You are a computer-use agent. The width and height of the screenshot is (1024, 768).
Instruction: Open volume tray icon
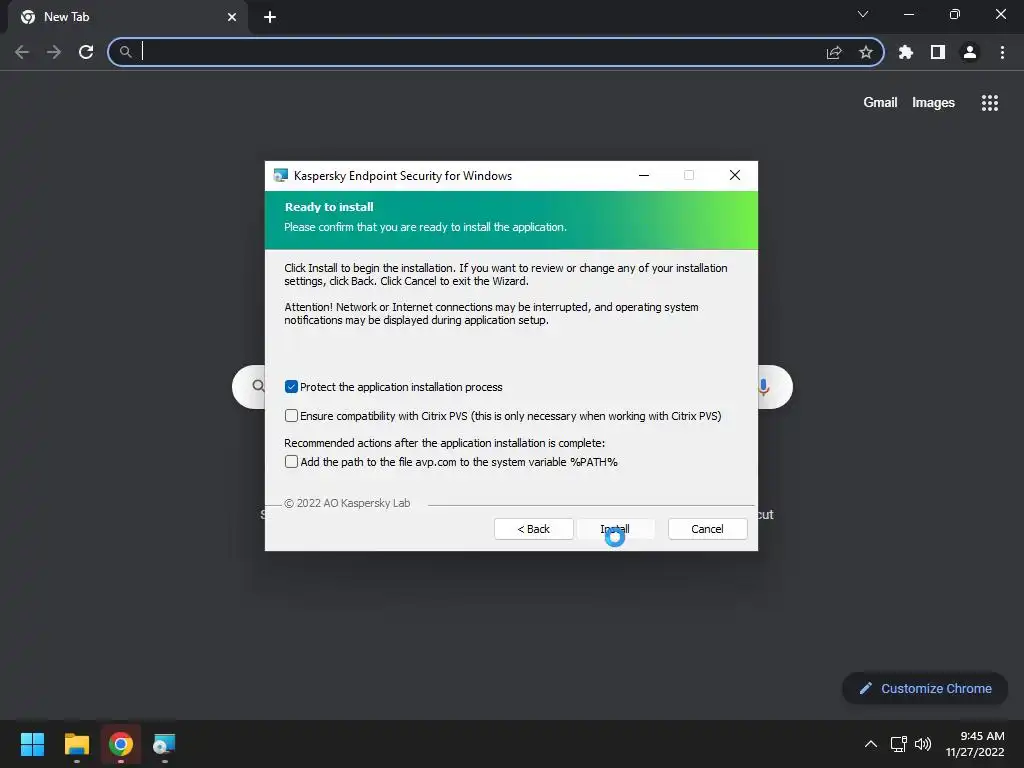click(x=923, y=744)
